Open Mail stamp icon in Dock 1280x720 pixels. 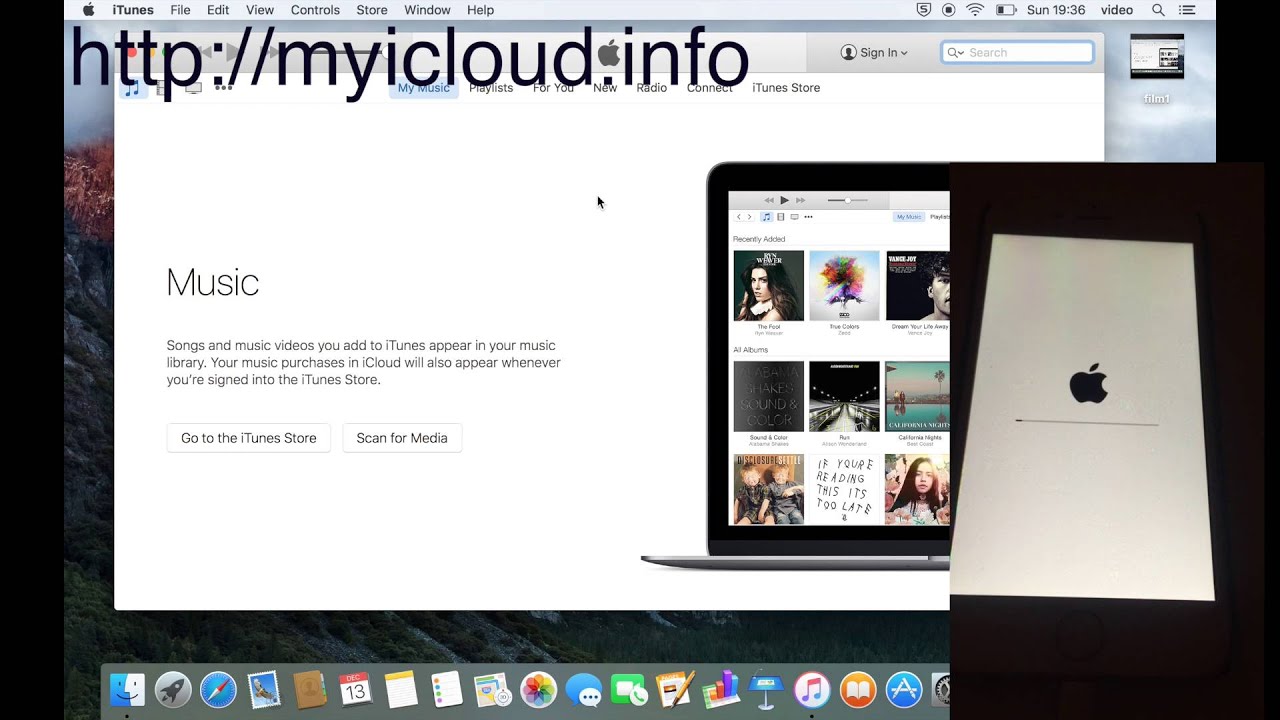tap(264, 690)
